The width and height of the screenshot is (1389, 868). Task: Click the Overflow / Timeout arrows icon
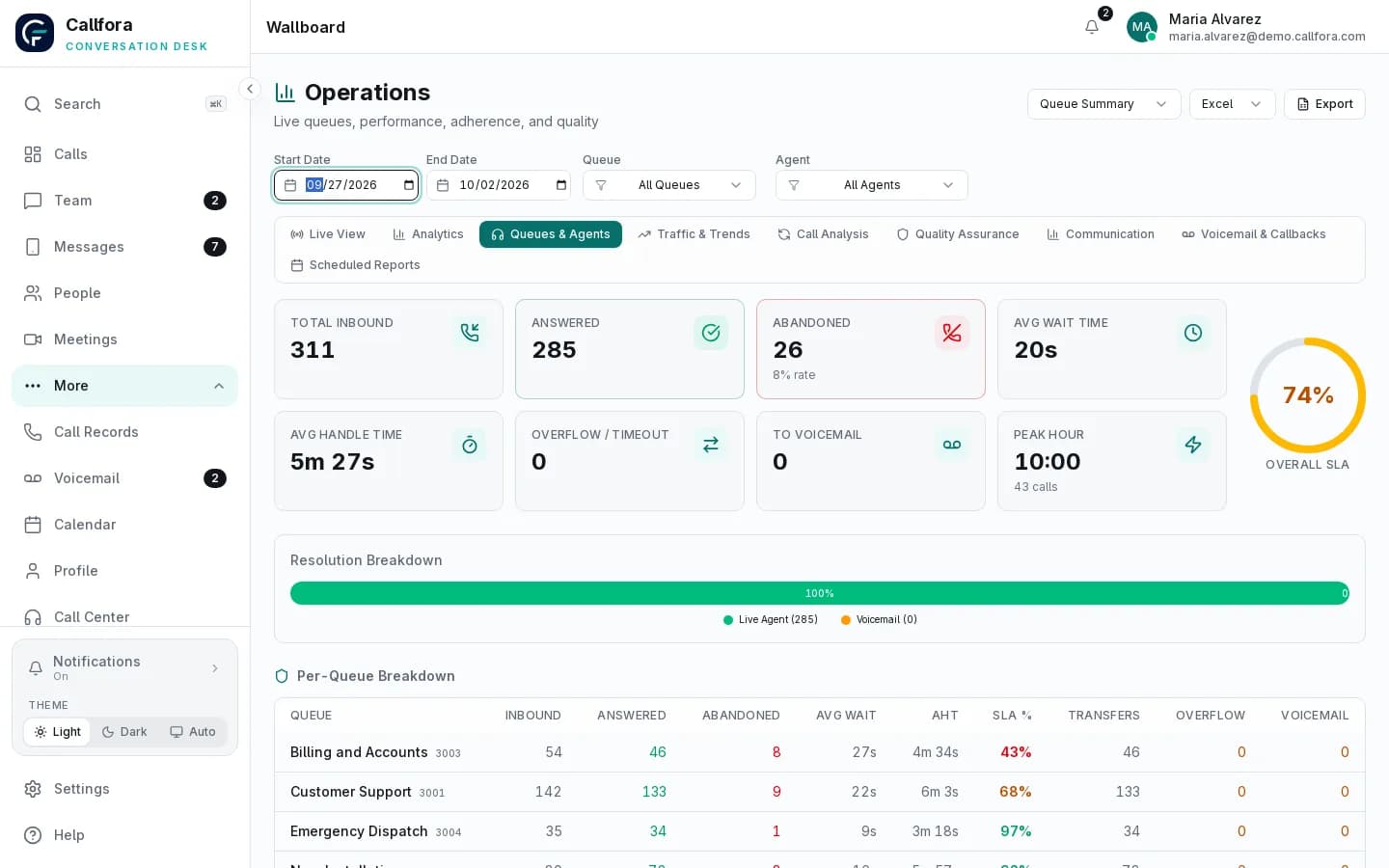click(x=711, y=445)
